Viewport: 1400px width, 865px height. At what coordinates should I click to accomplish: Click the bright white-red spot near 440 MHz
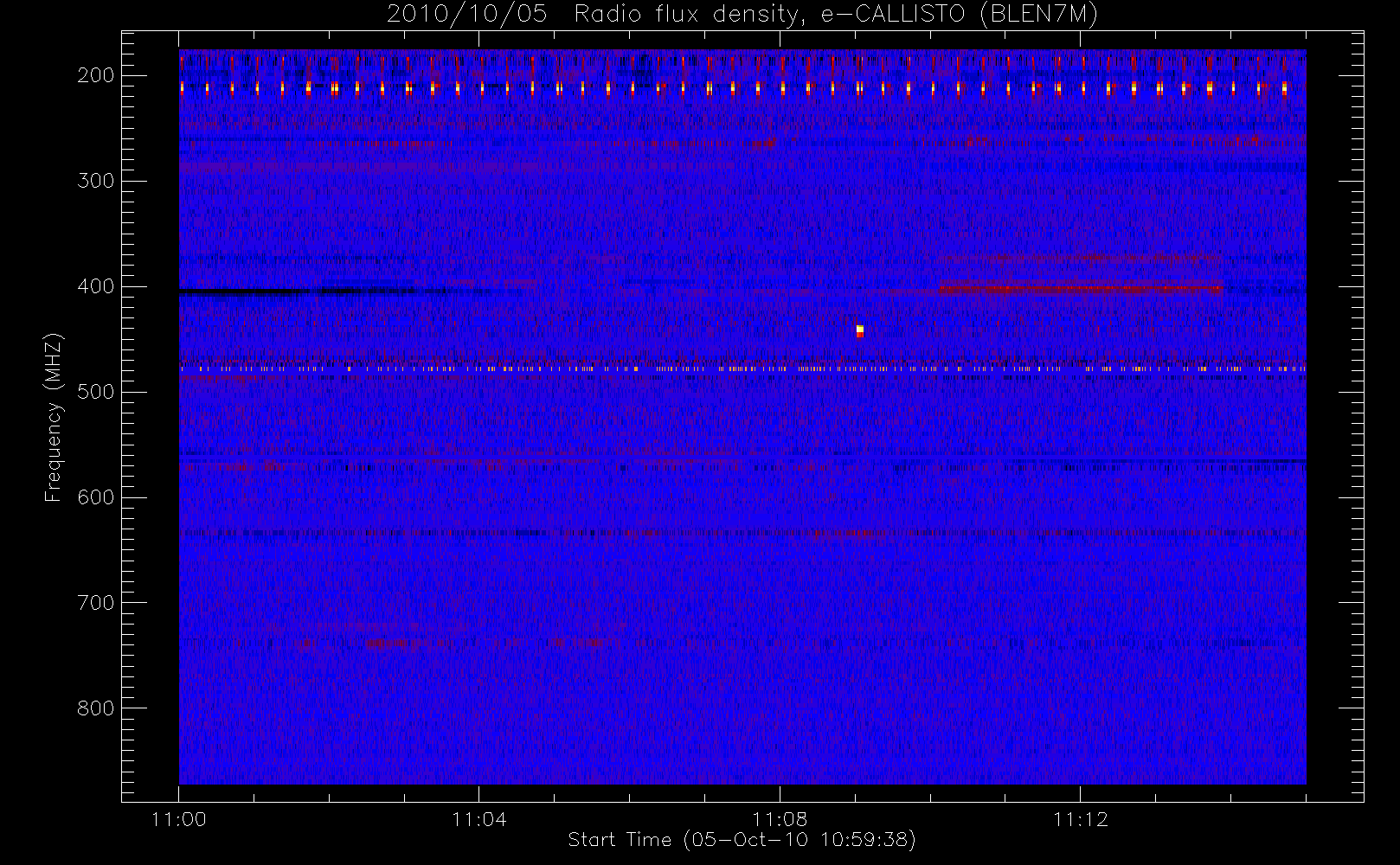859,330
